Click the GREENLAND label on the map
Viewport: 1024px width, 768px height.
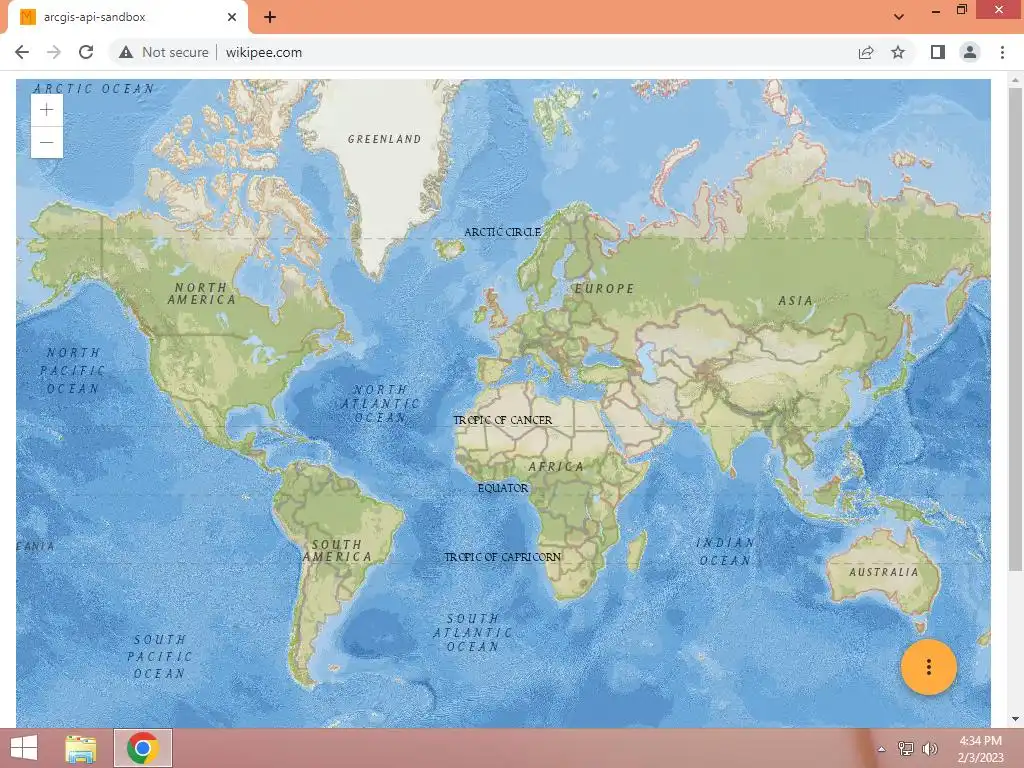point(384,139)
